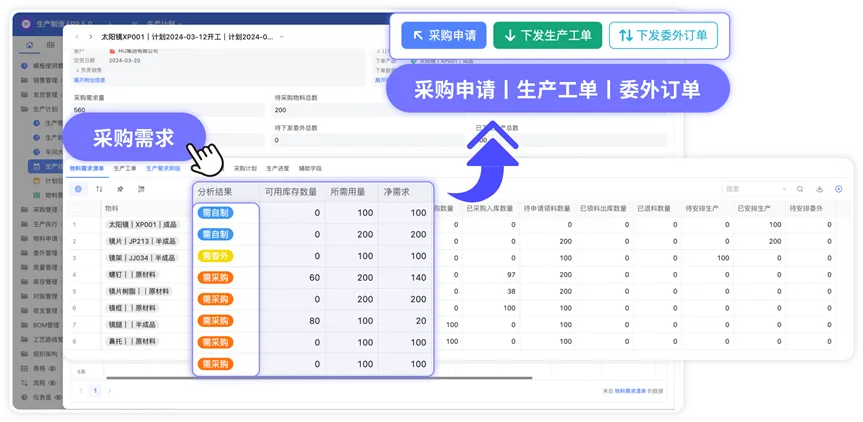
Task: Click 净需求 column header
Action: (x=397, y=192)
